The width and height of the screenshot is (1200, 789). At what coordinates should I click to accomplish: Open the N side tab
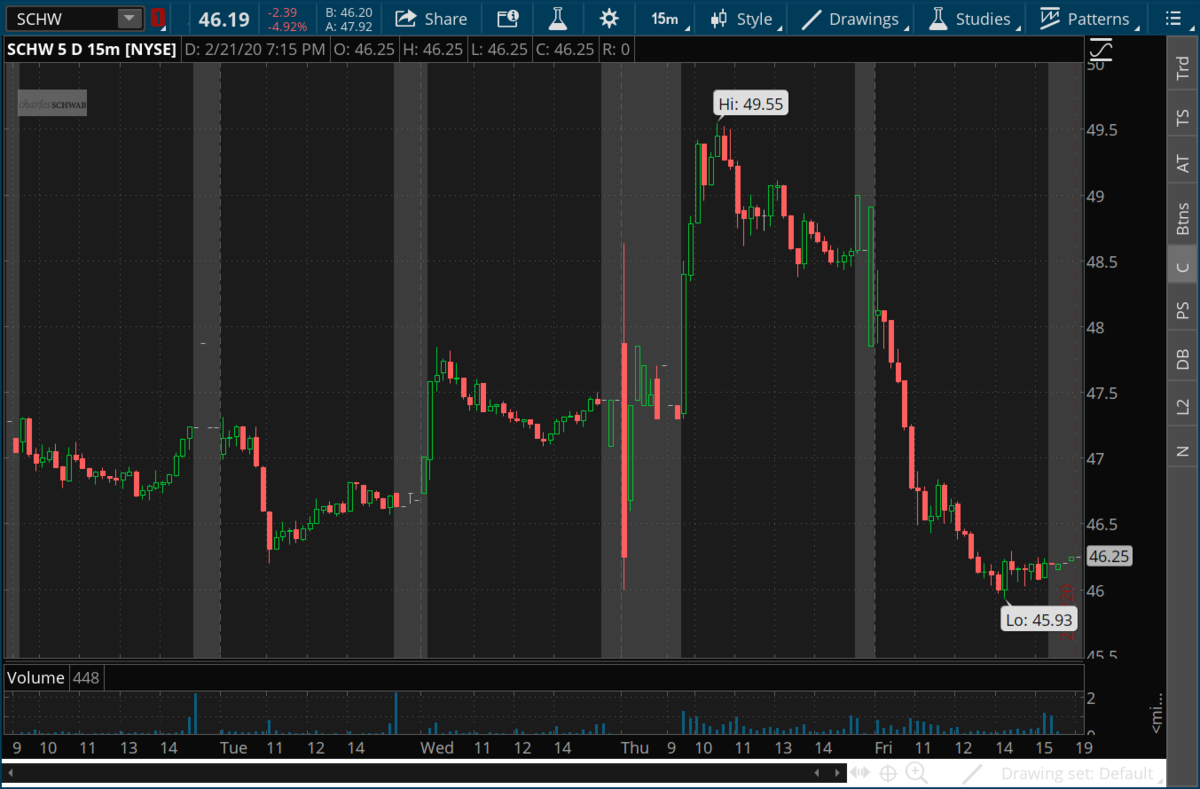click(1182, 451)
